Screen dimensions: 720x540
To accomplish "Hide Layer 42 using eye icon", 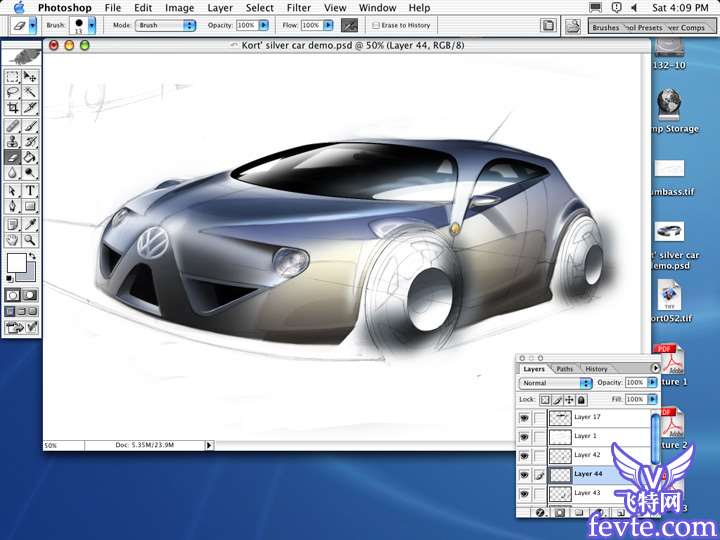I will (x=524, y=456).
